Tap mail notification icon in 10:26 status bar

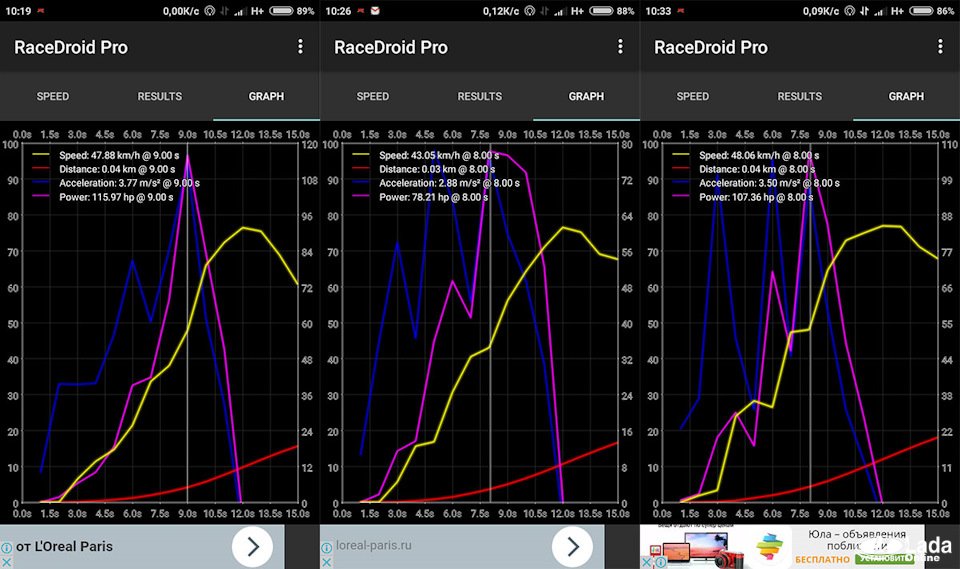pyautogui.click(x=375, y=10)
